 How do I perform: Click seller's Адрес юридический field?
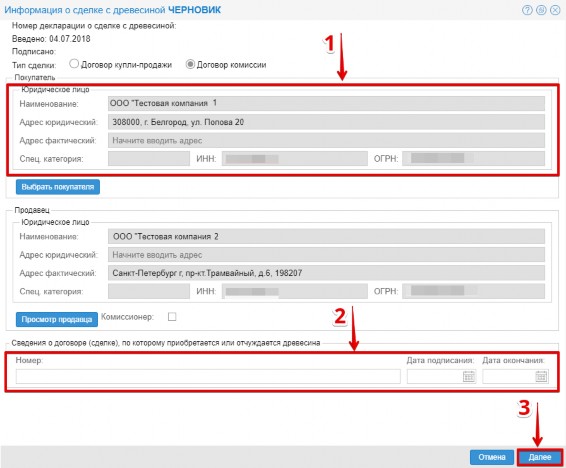click(326, 255)
